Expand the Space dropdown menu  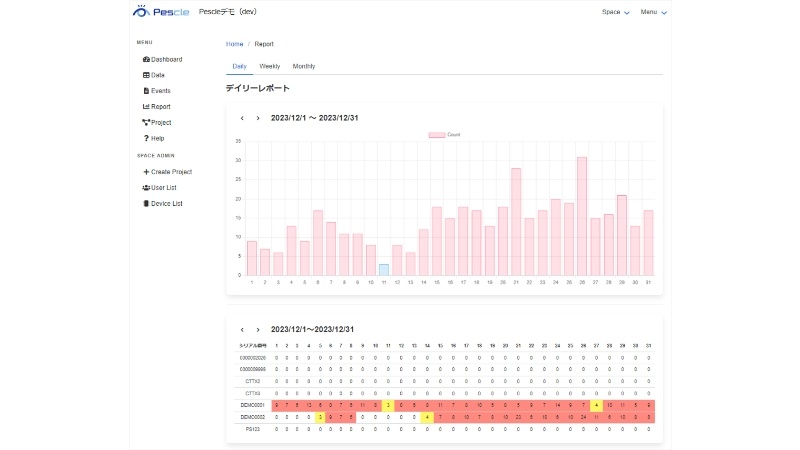[615, 12]
